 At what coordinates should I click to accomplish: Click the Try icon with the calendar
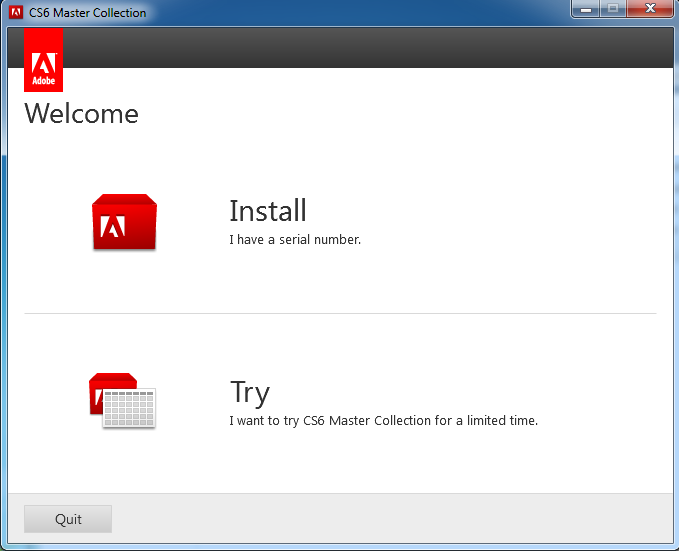point(122,401)
